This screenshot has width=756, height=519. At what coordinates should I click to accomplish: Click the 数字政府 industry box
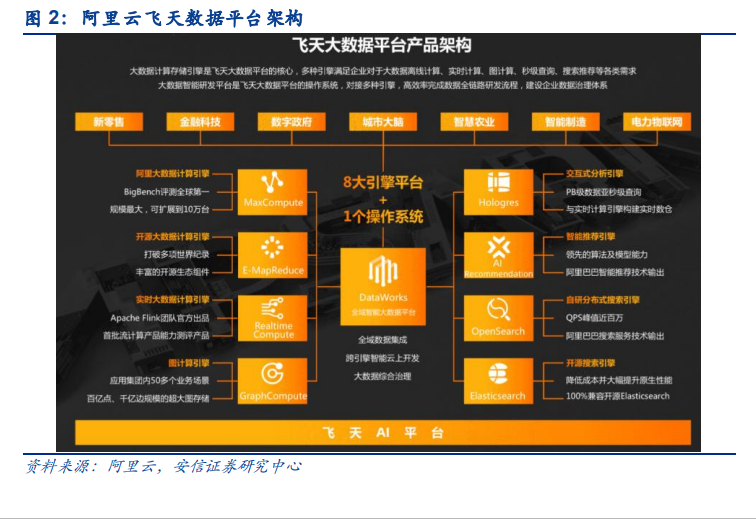(x=291, y=122)
